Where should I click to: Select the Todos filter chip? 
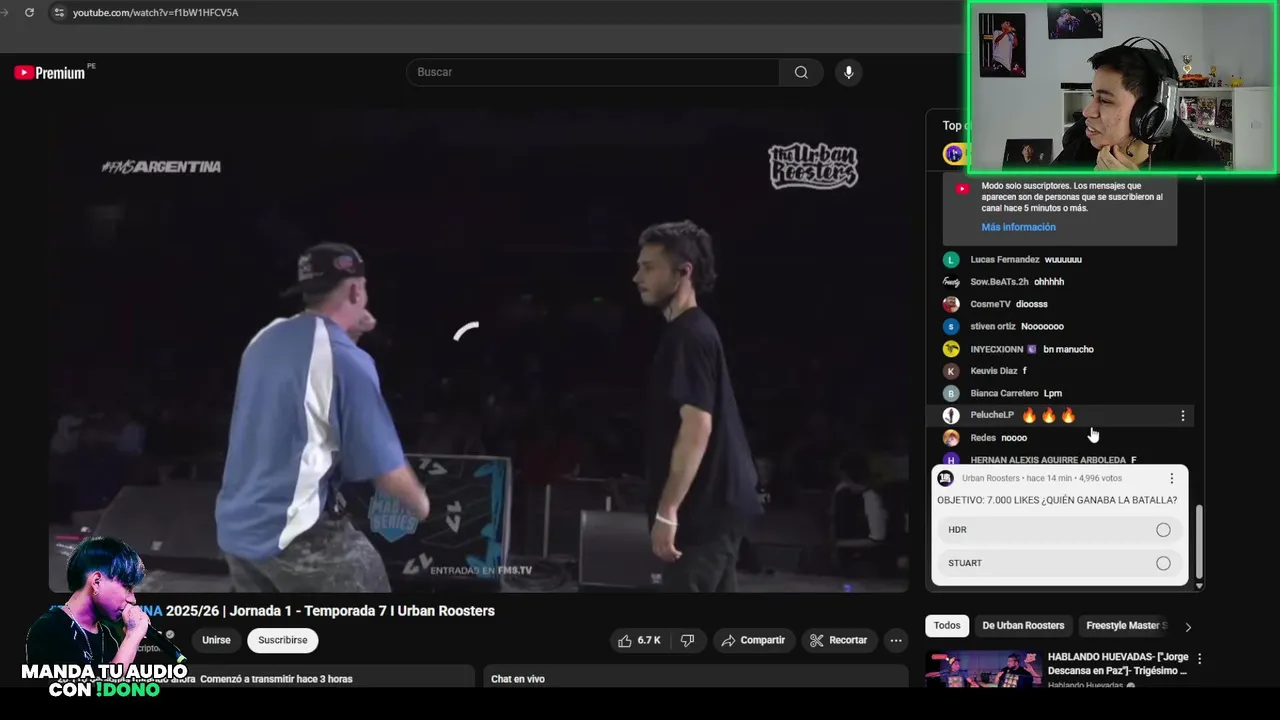coord(947,626)
